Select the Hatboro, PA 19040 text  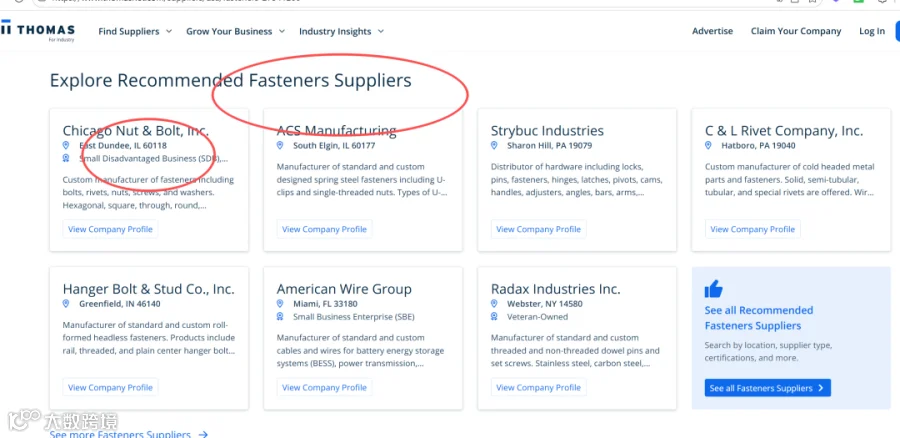(x=758, y=146)
